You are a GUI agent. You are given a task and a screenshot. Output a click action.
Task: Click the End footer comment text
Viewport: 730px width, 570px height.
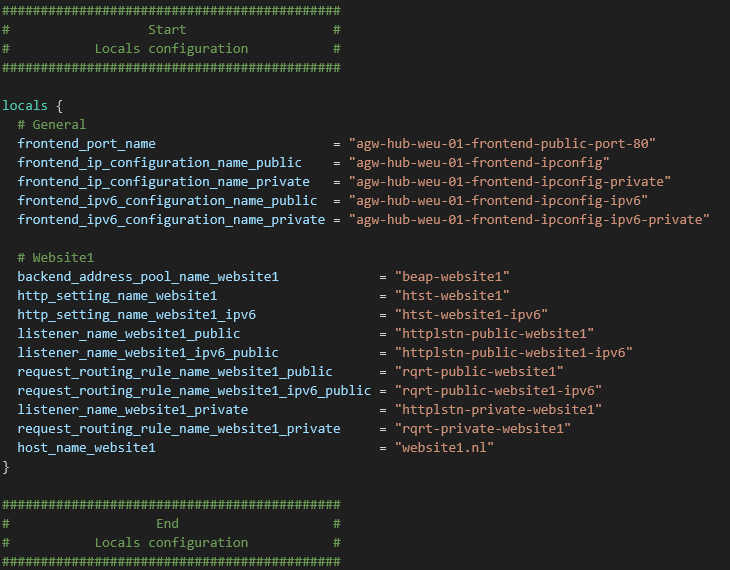[167, 523]
